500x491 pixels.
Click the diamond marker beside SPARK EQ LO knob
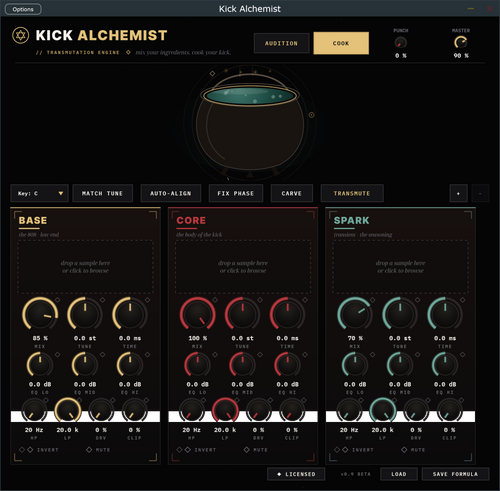coord(373,355)
